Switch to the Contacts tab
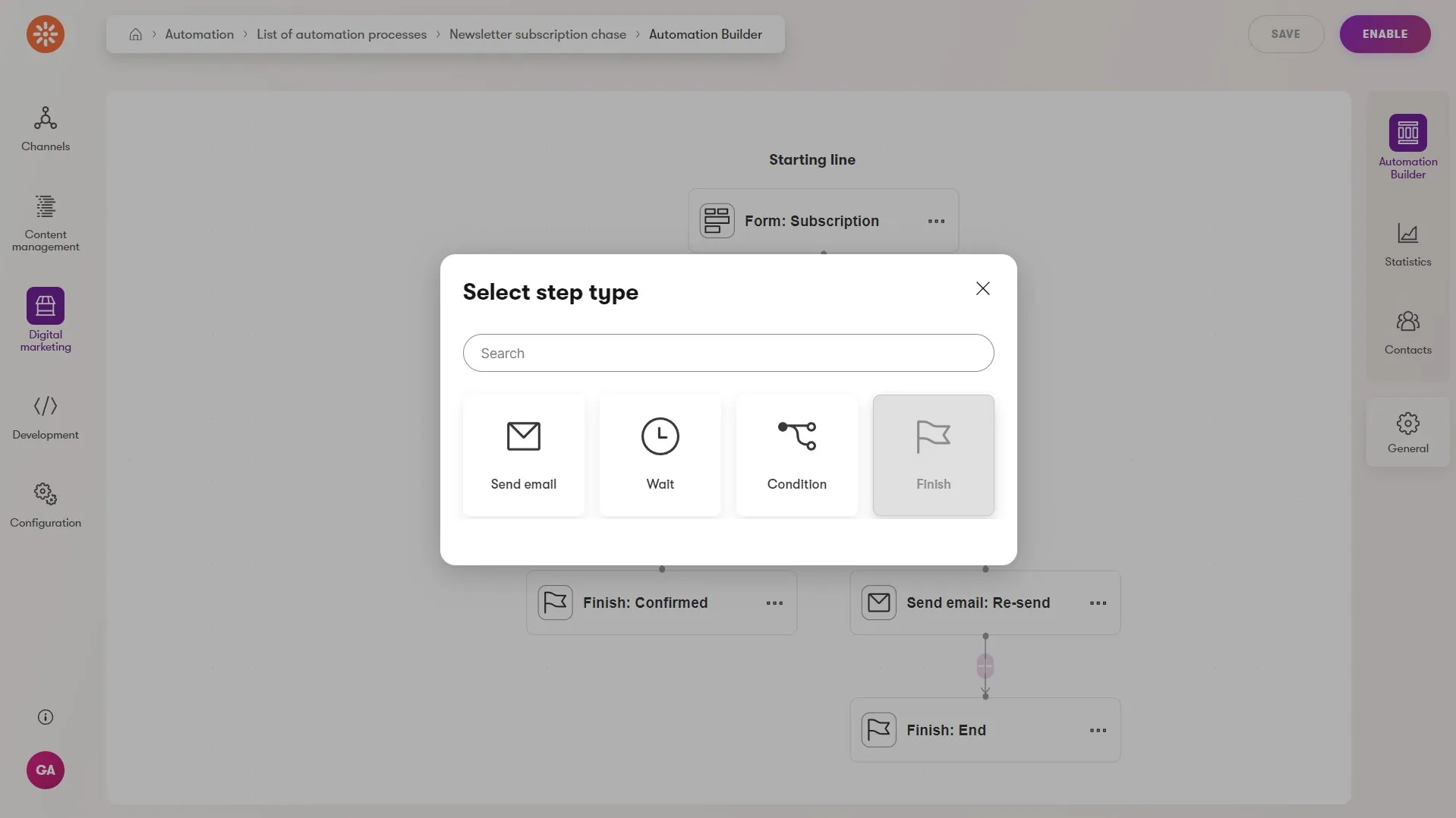The image size is (1456, 818). (1407, 333)
